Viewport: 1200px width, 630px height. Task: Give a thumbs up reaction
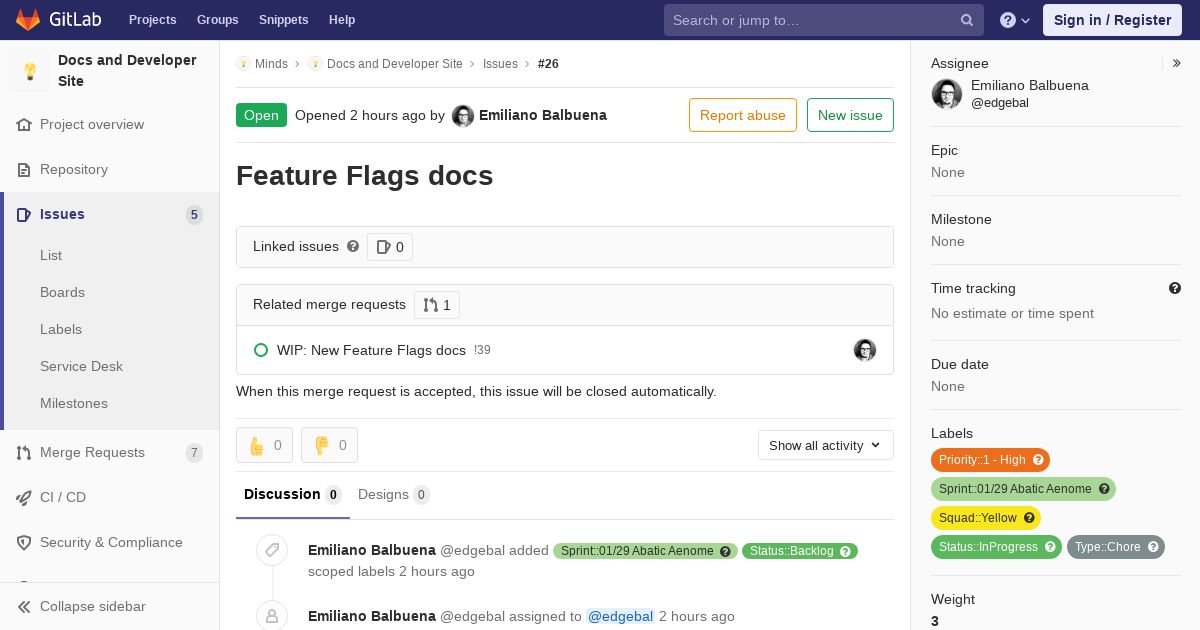click(x=264, y=445)
